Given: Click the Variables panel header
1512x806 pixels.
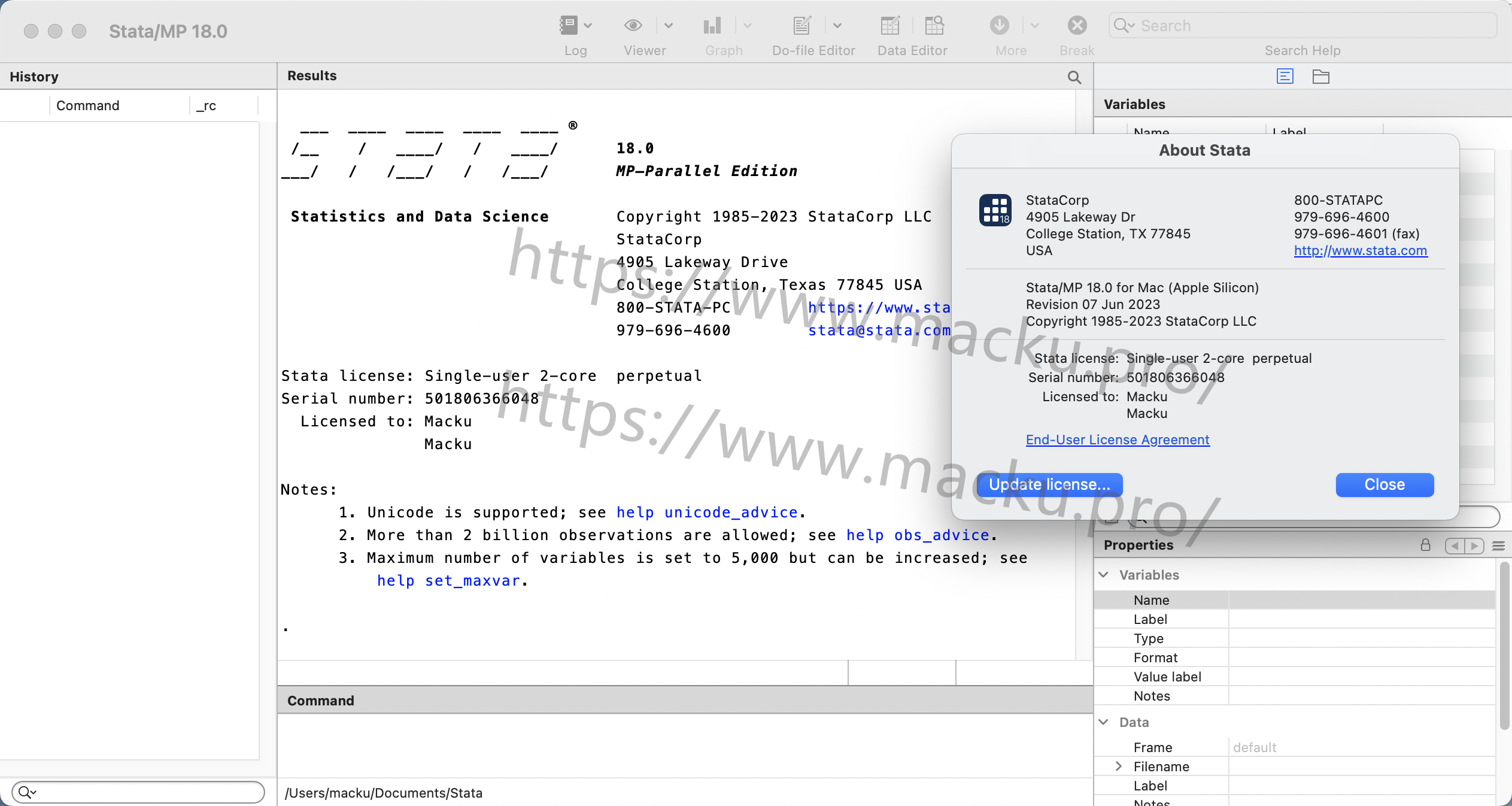Looking at the screenshot, I should [x=1302, y=104].
